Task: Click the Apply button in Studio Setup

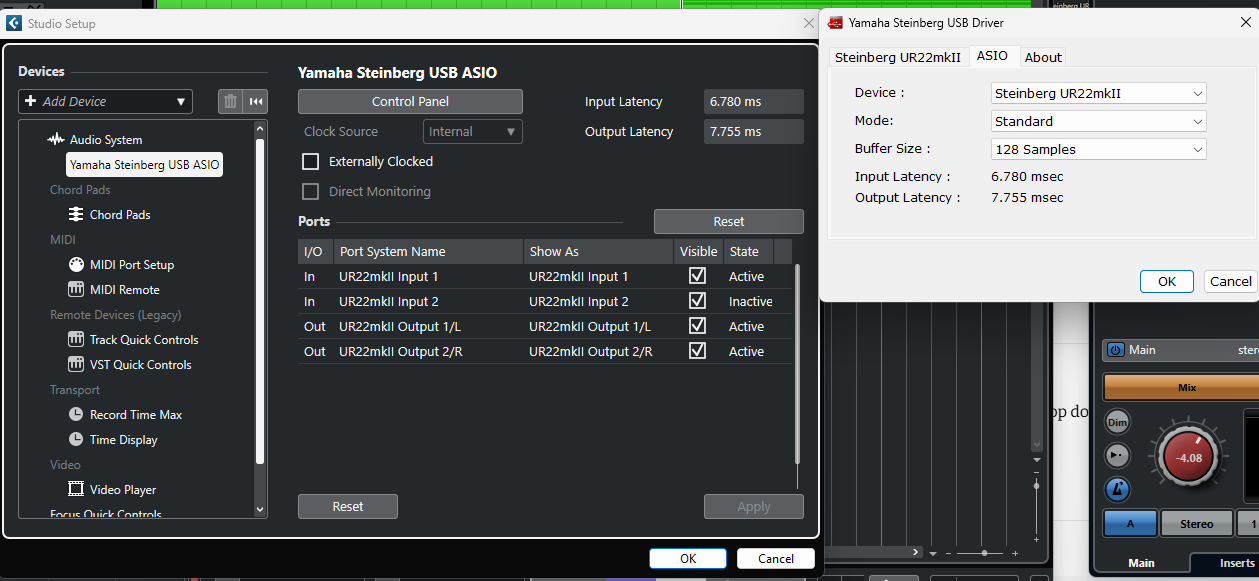Action: pyautogui.click(x=754, y=507)
